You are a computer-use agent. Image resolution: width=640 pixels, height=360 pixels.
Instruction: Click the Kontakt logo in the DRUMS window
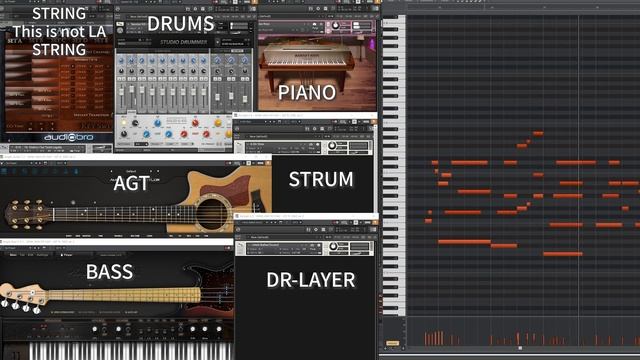click(x=118, y=9)
